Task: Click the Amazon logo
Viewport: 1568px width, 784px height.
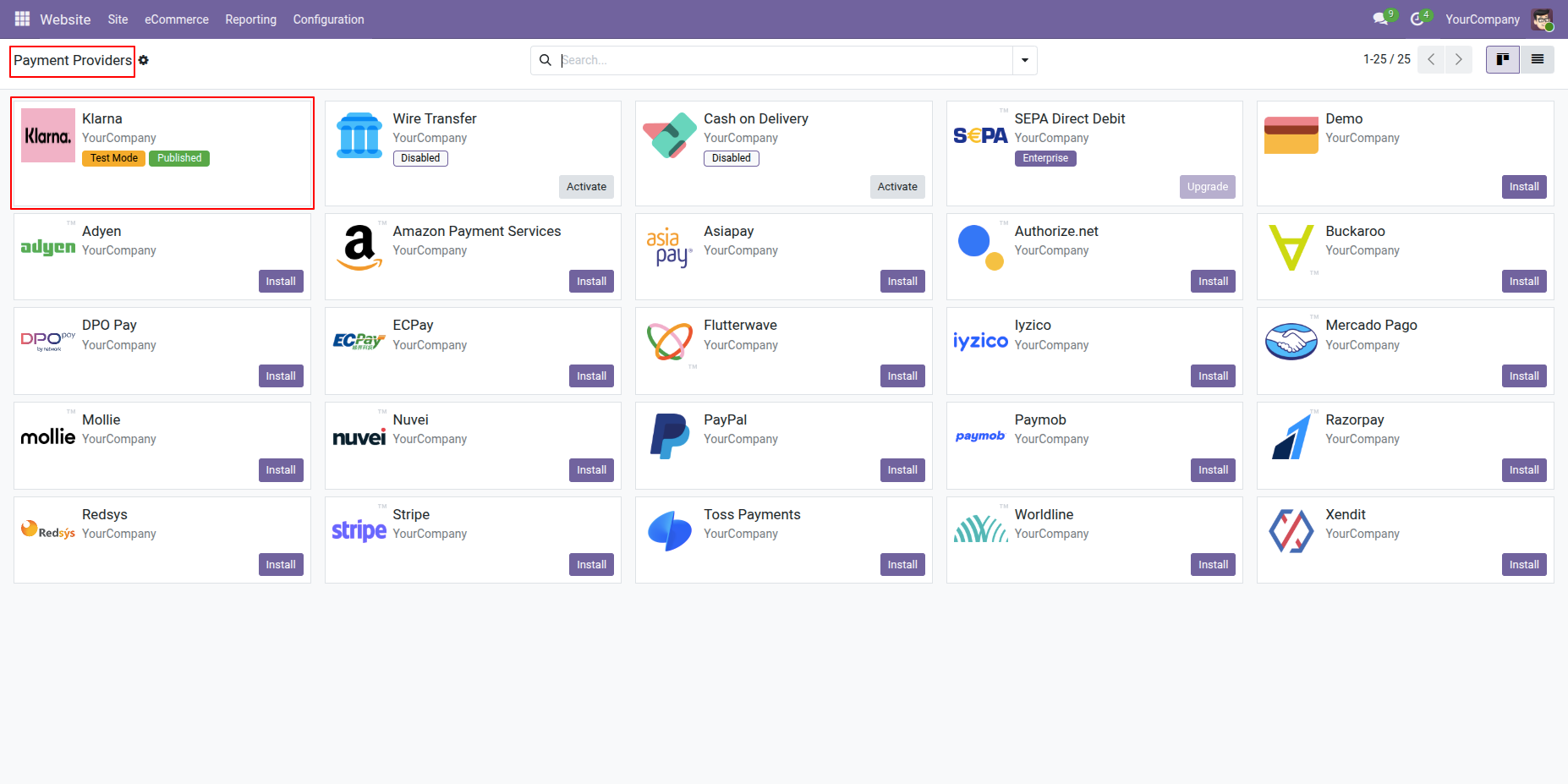Action: (x=359, y=248)
